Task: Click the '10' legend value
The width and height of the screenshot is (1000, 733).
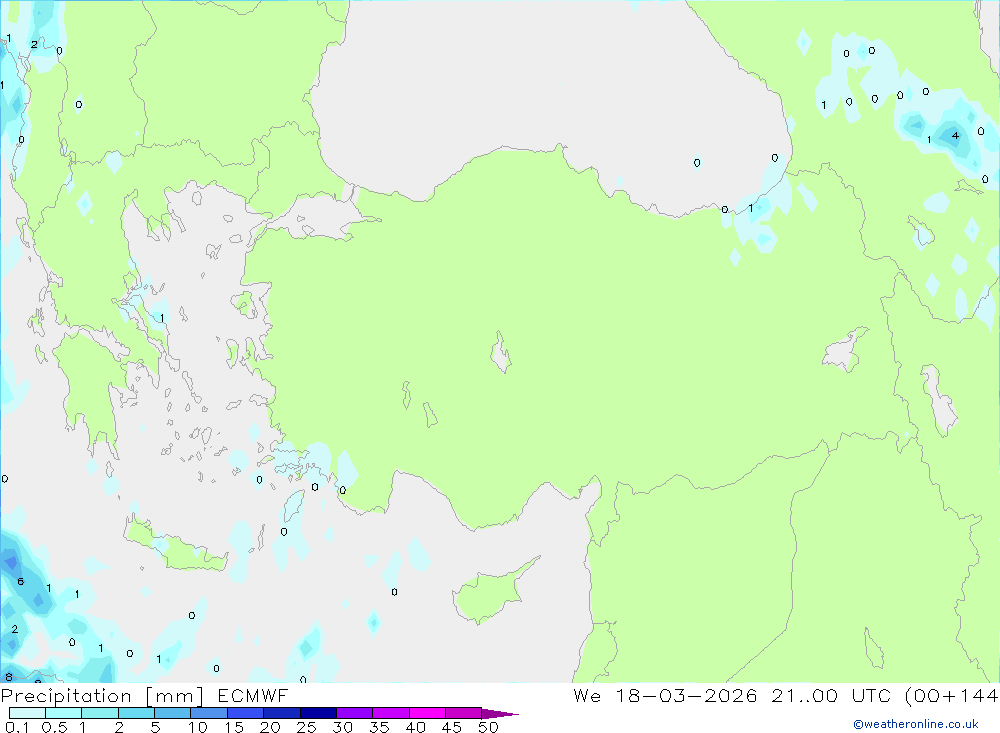Action: click(x=198, y=727)
